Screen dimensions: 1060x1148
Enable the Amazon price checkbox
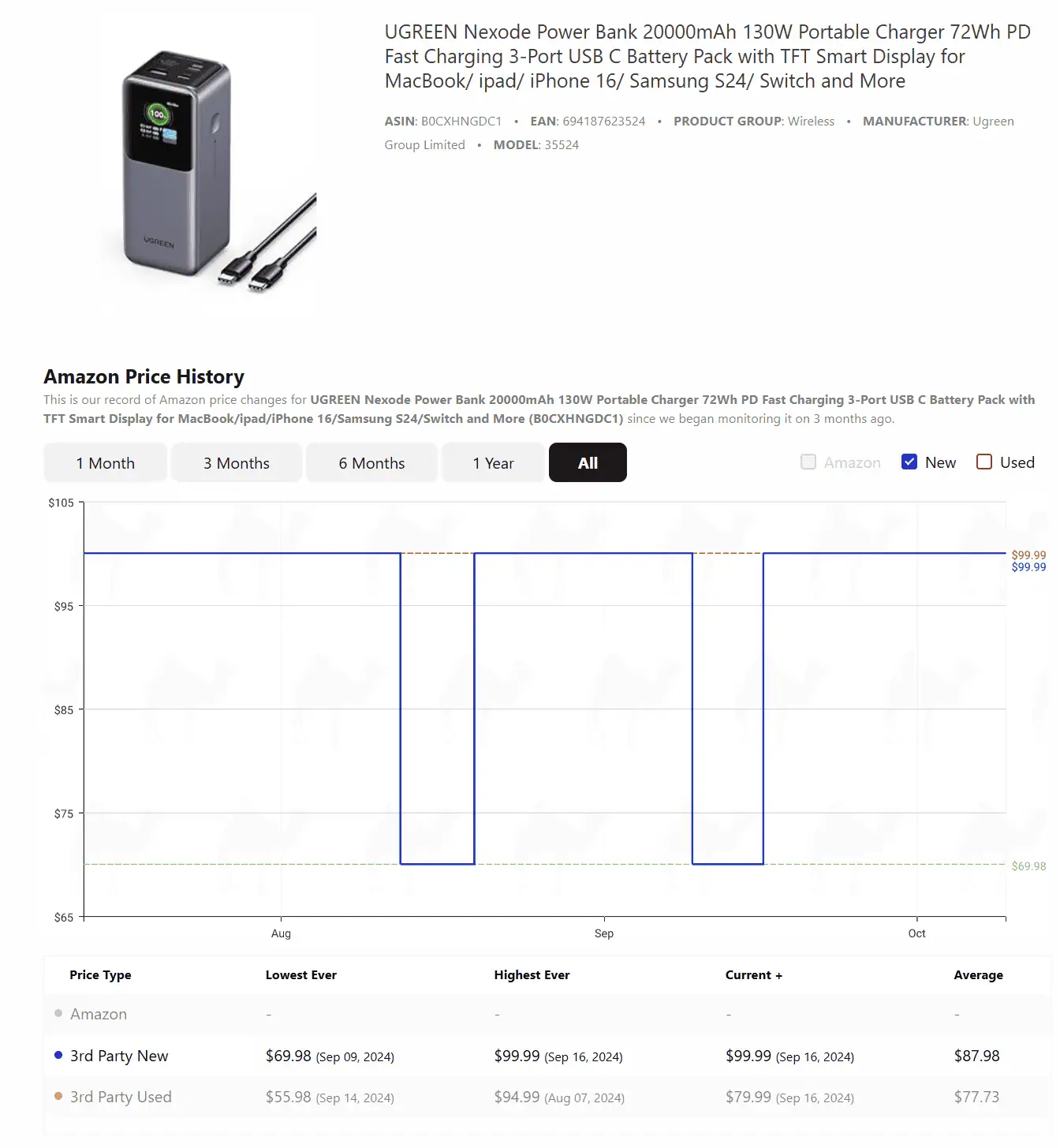pos(808,462)
